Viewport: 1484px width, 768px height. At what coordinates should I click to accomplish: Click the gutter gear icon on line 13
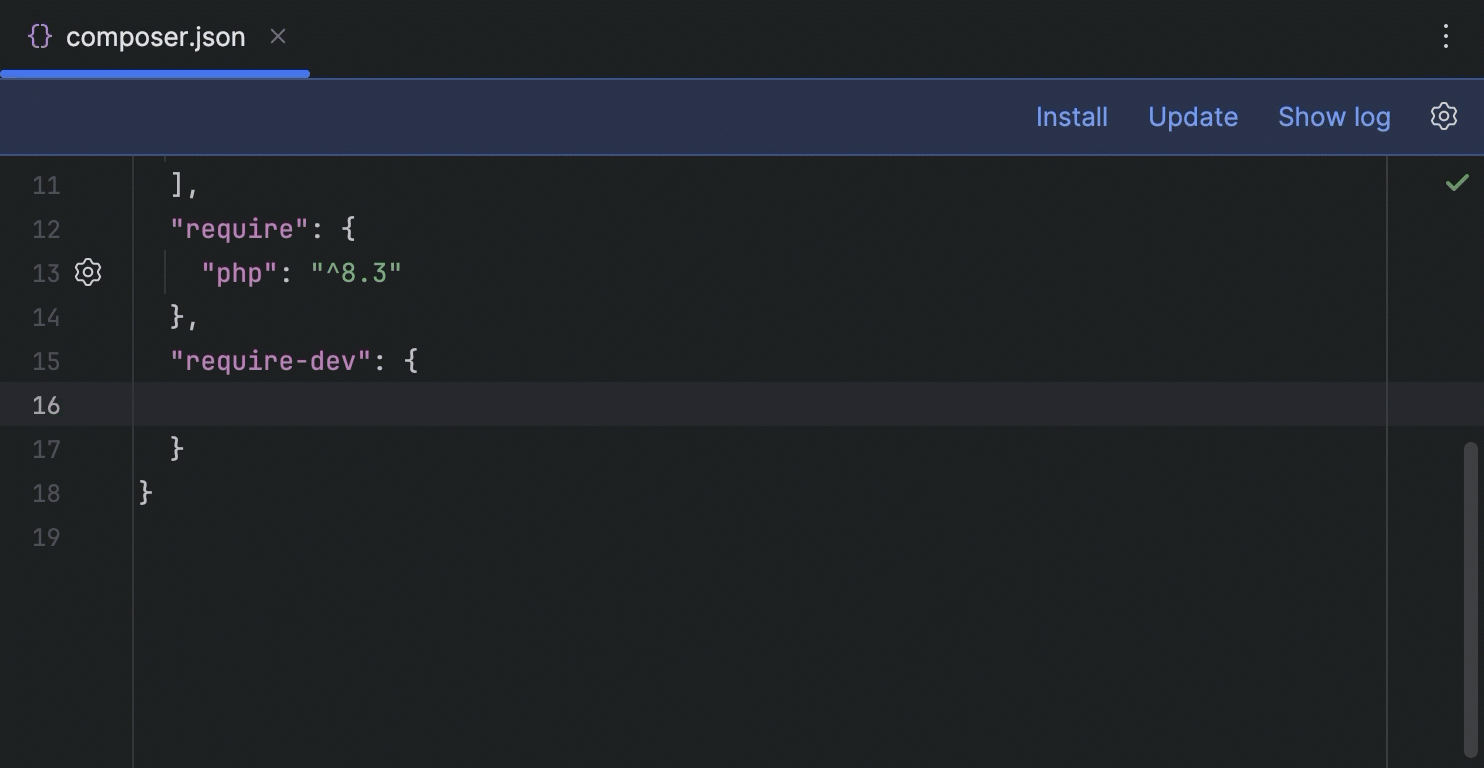point(88,272)
